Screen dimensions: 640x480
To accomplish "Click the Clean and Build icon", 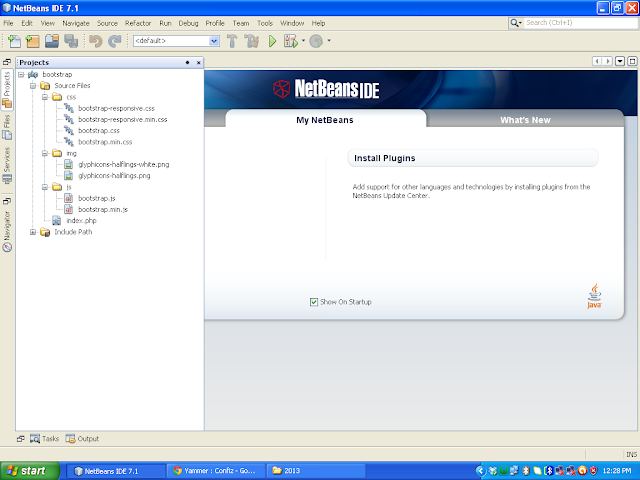I will (x=251, y=41).
